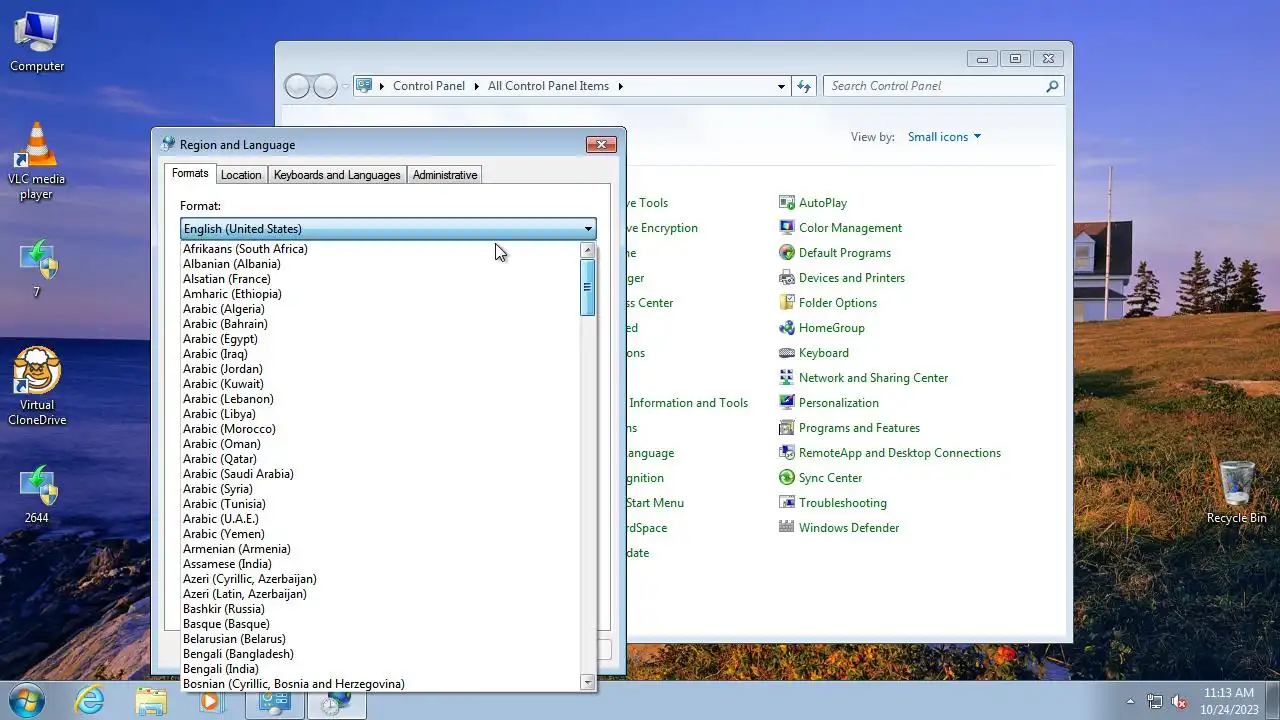
Task: Choose Afrikaans (South Africa) from the list
Action: point(381,249)
